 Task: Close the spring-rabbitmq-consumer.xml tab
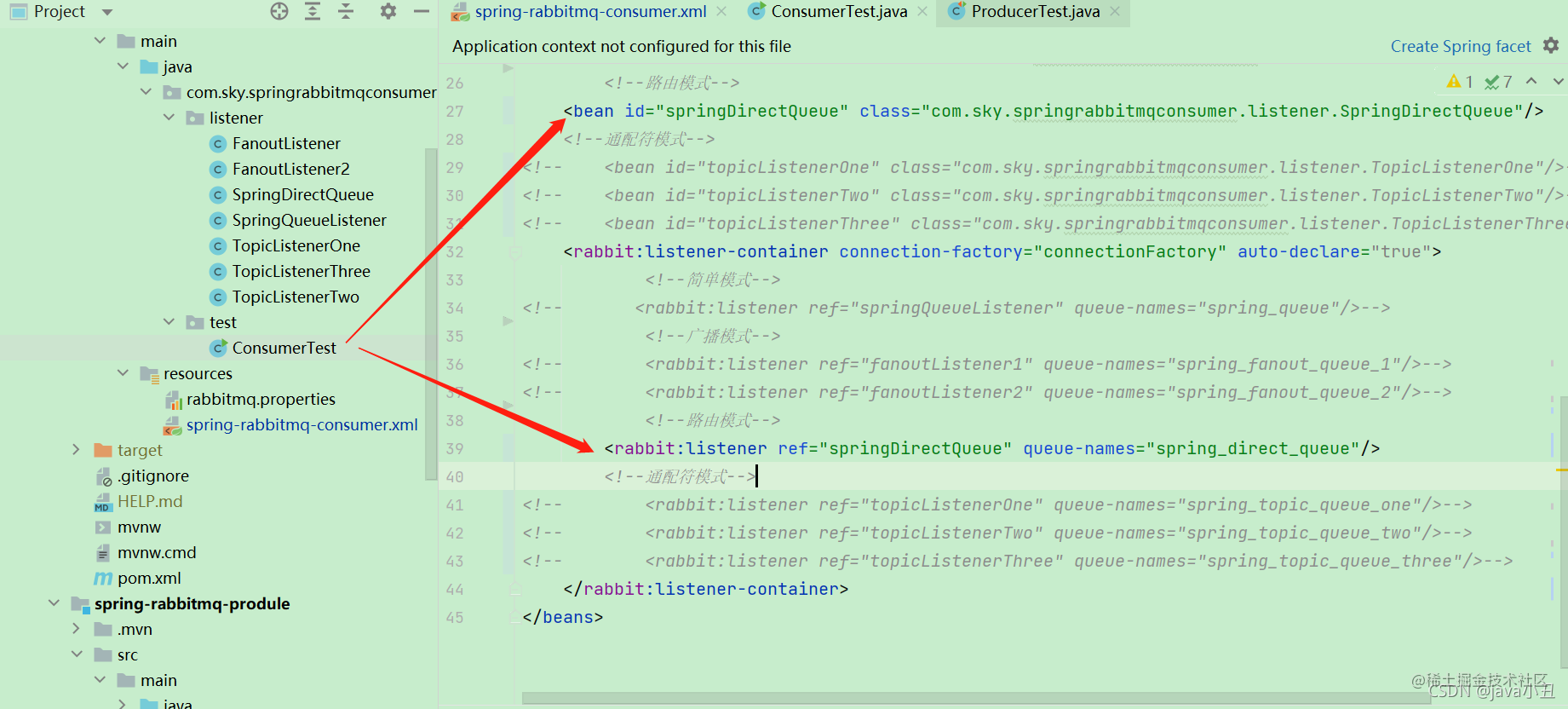pyautogui.click(x=721, y=11)
